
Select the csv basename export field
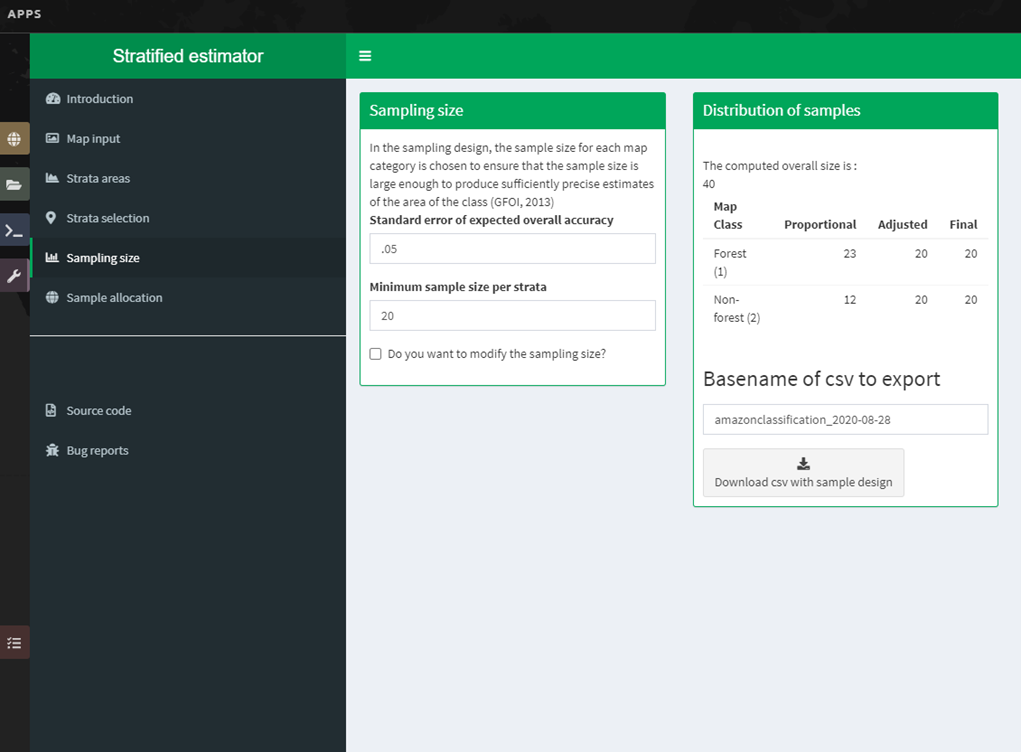845,419
